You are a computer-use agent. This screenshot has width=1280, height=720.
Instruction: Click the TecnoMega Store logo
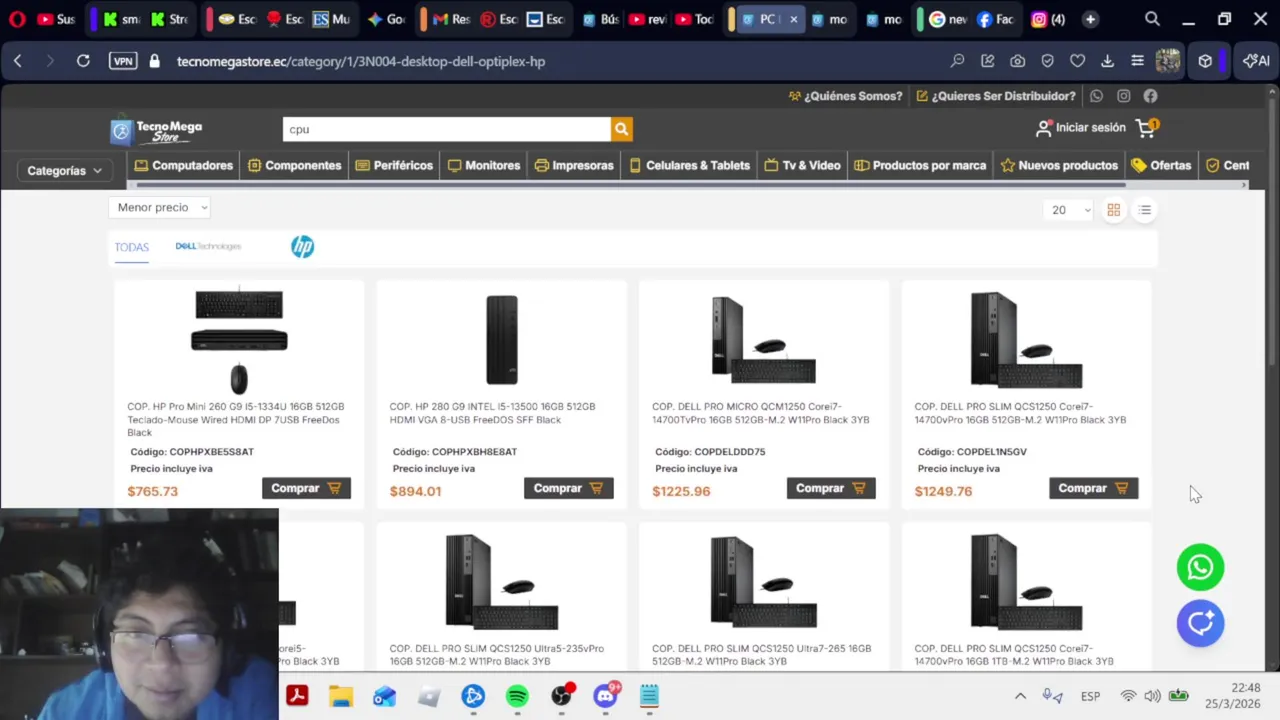click(x=156, y=130)
